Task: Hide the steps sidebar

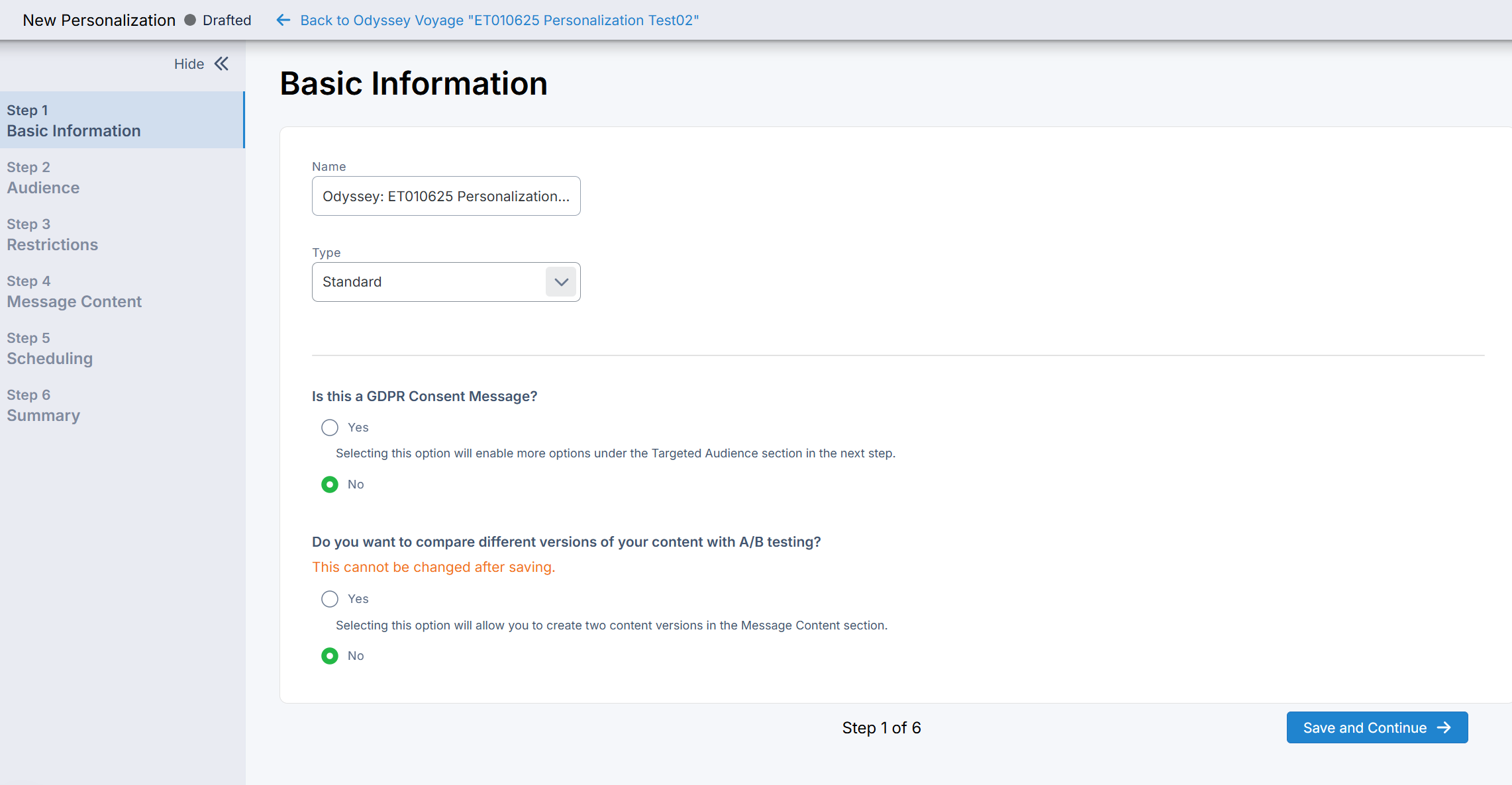Action: [189, 64]
